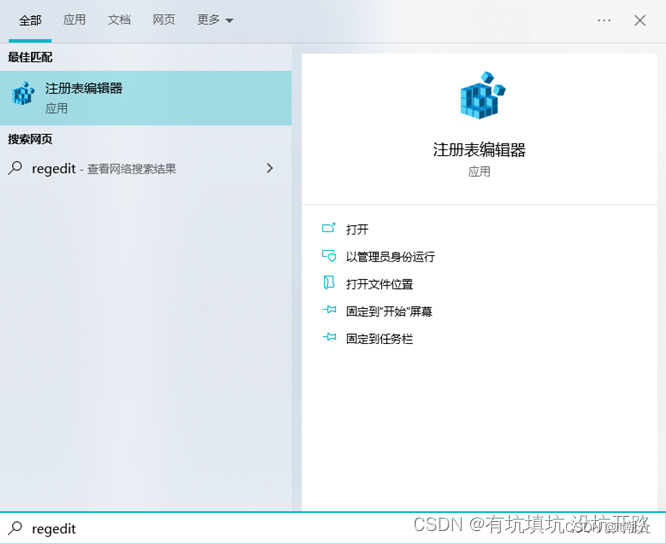Switch to the 文档 tab
Image resolution: width=666 pixels, height=544 pixels.
pos(119,20)
